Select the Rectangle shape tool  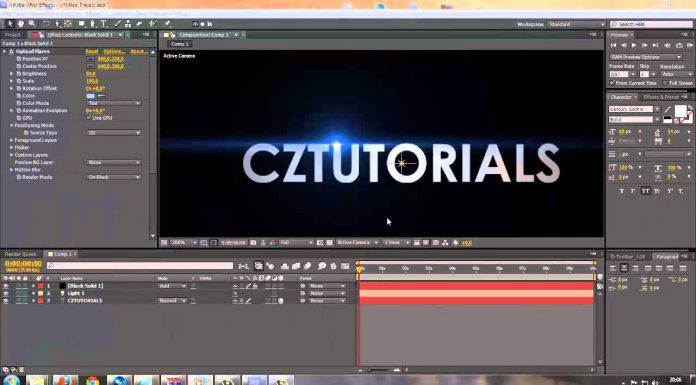[x=82, y=24]
